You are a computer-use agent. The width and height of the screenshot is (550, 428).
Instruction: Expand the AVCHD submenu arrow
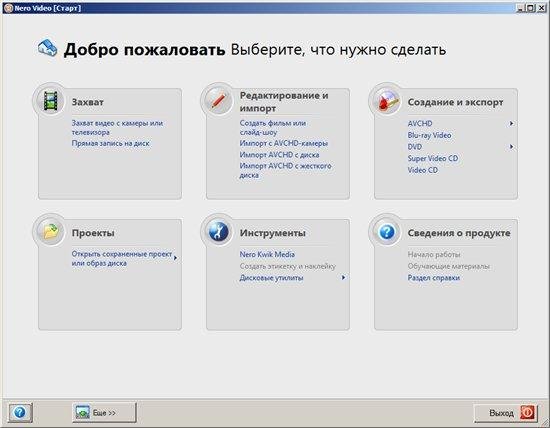(x=511, y=123)
